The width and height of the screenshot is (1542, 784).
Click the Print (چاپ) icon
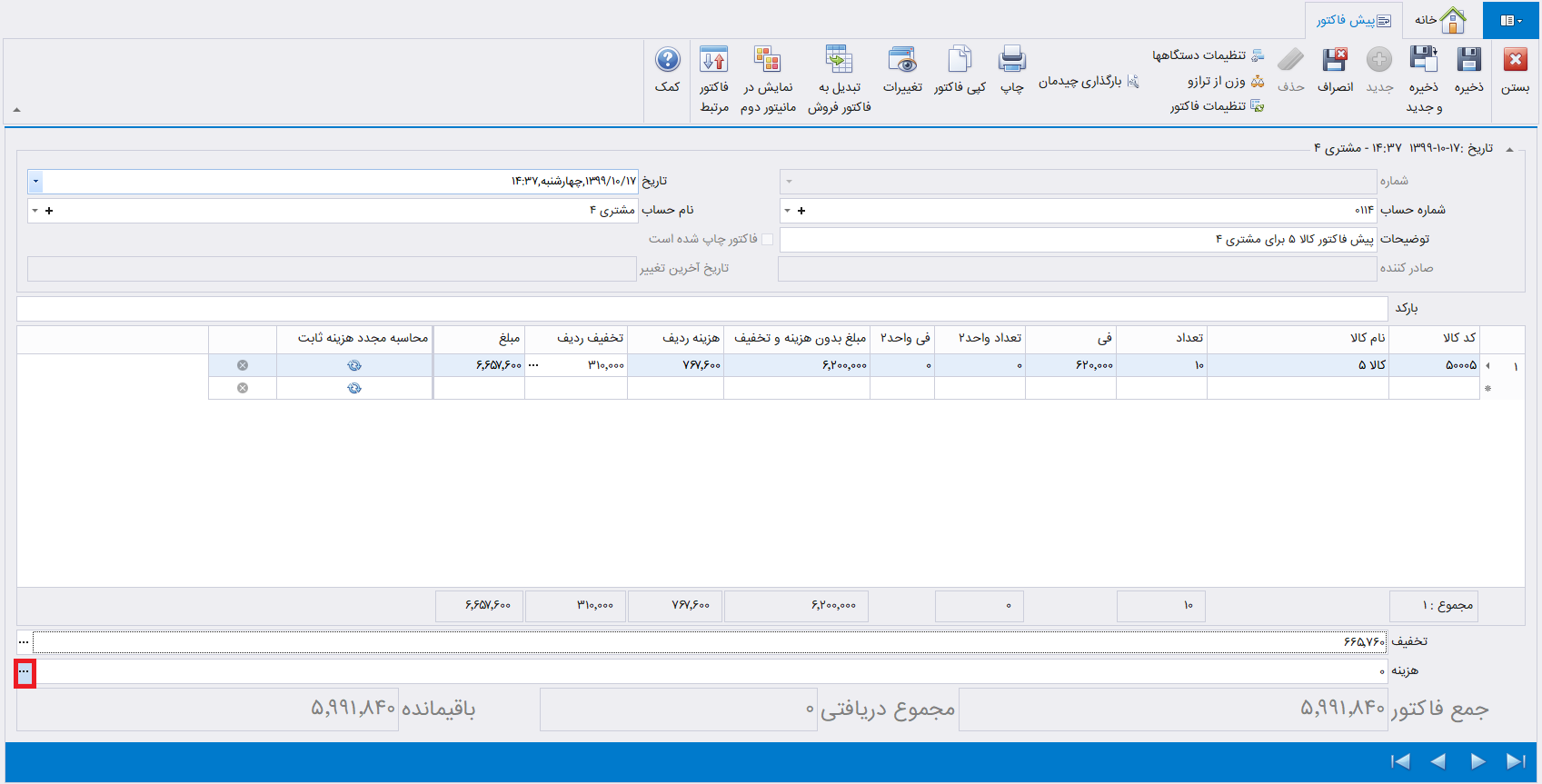1011,61
